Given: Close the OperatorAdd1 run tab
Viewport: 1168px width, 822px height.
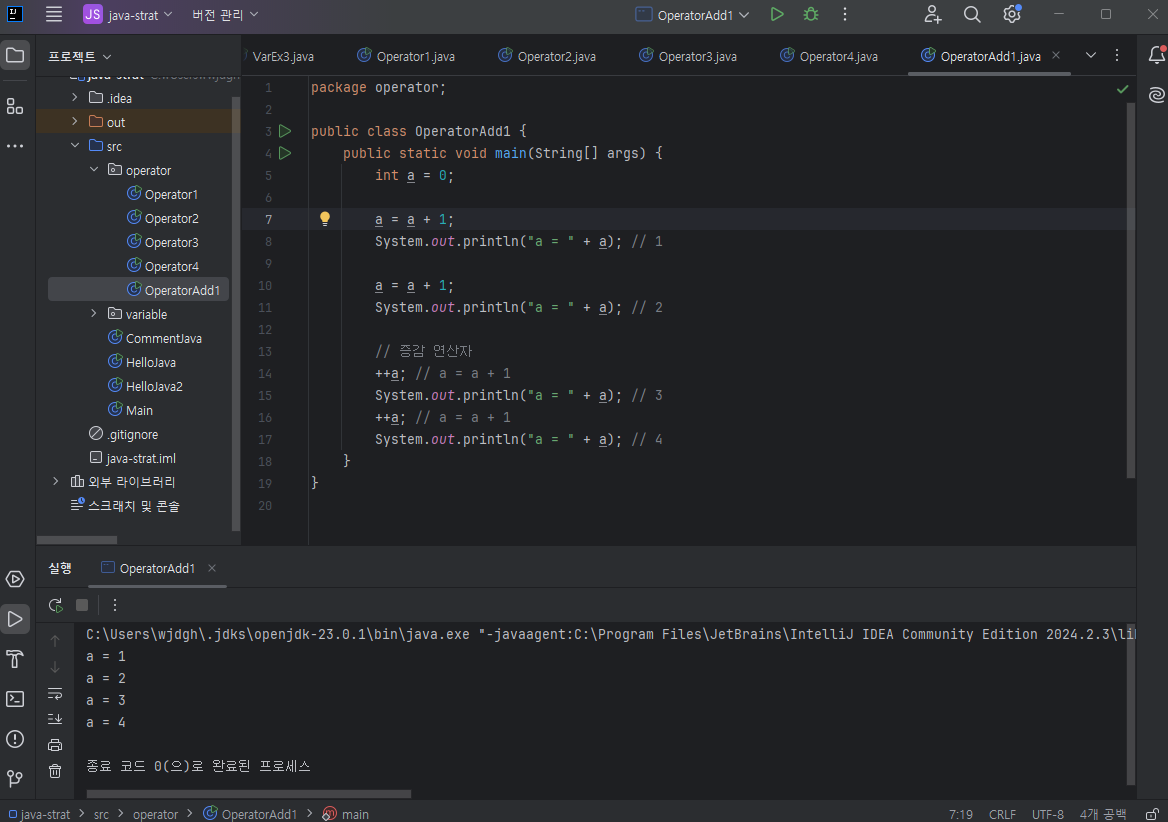Looking at the screenshot, I should pyautogui.click(x=212, y=568).
